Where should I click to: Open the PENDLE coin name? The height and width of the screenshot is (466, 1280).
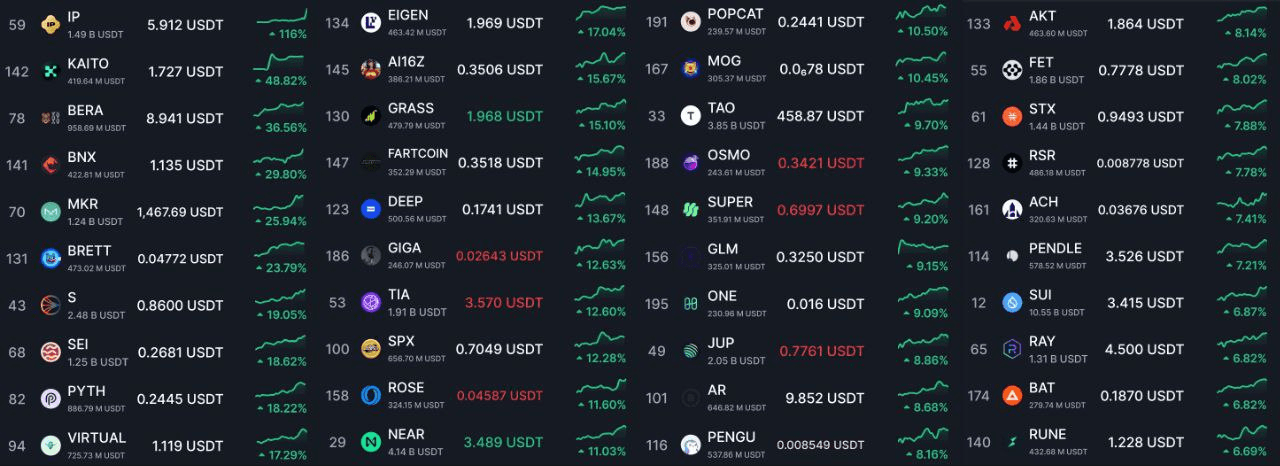pyautogui.click(x=1055, y=248)
